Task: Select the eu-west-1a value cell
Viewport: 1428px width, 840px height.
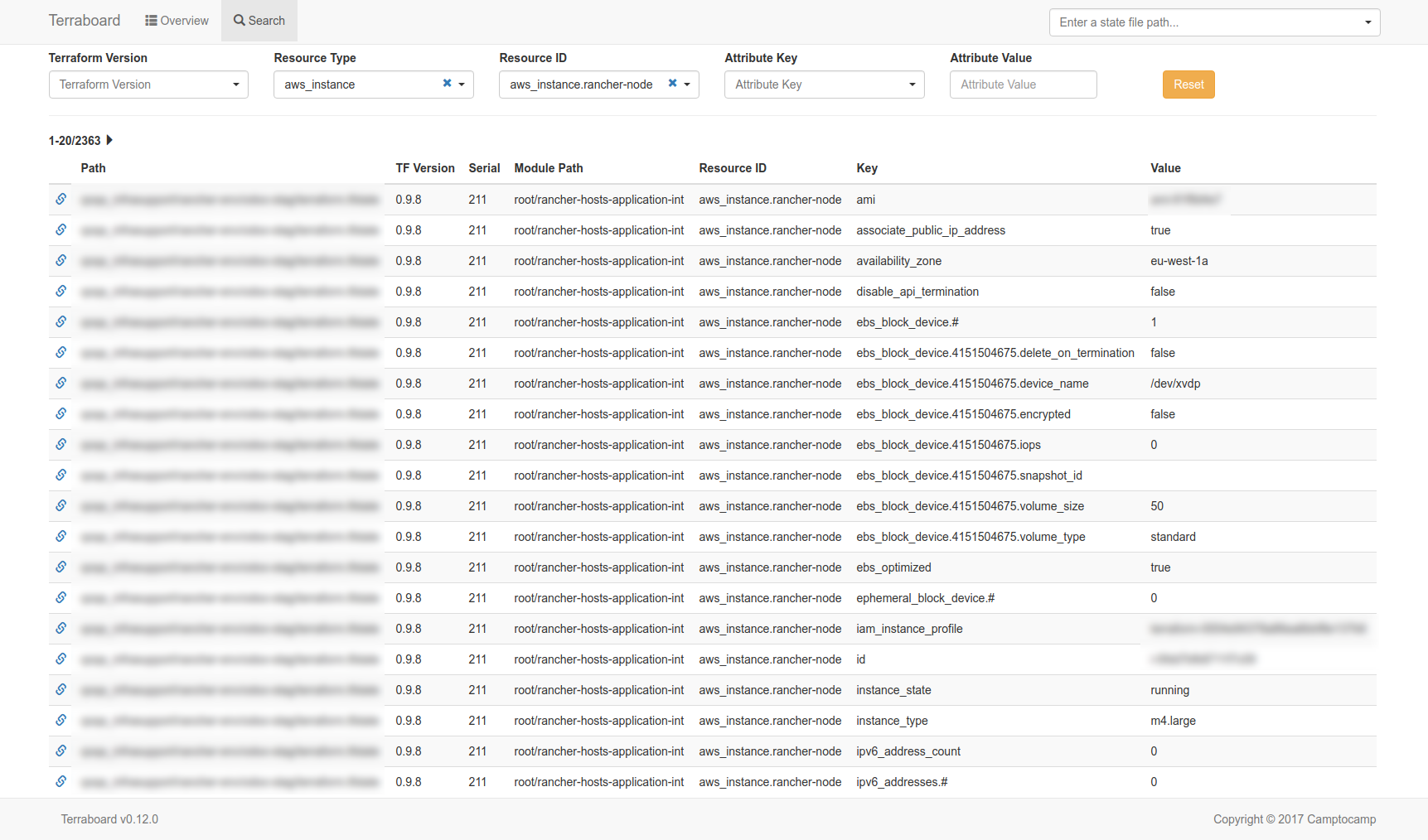Action: click(1179, 261)
